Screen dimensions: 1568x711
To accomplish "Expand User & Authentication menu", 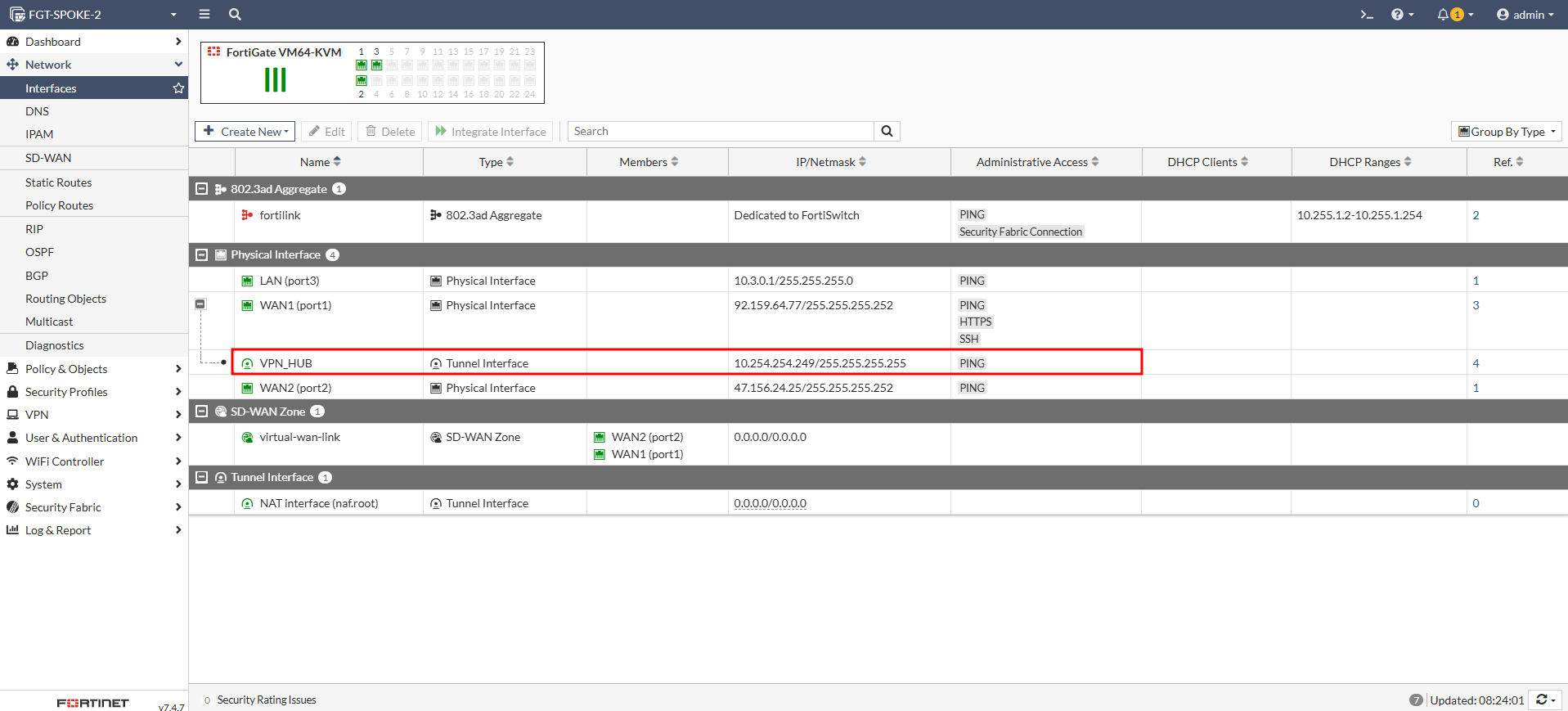I will (94, 438).
